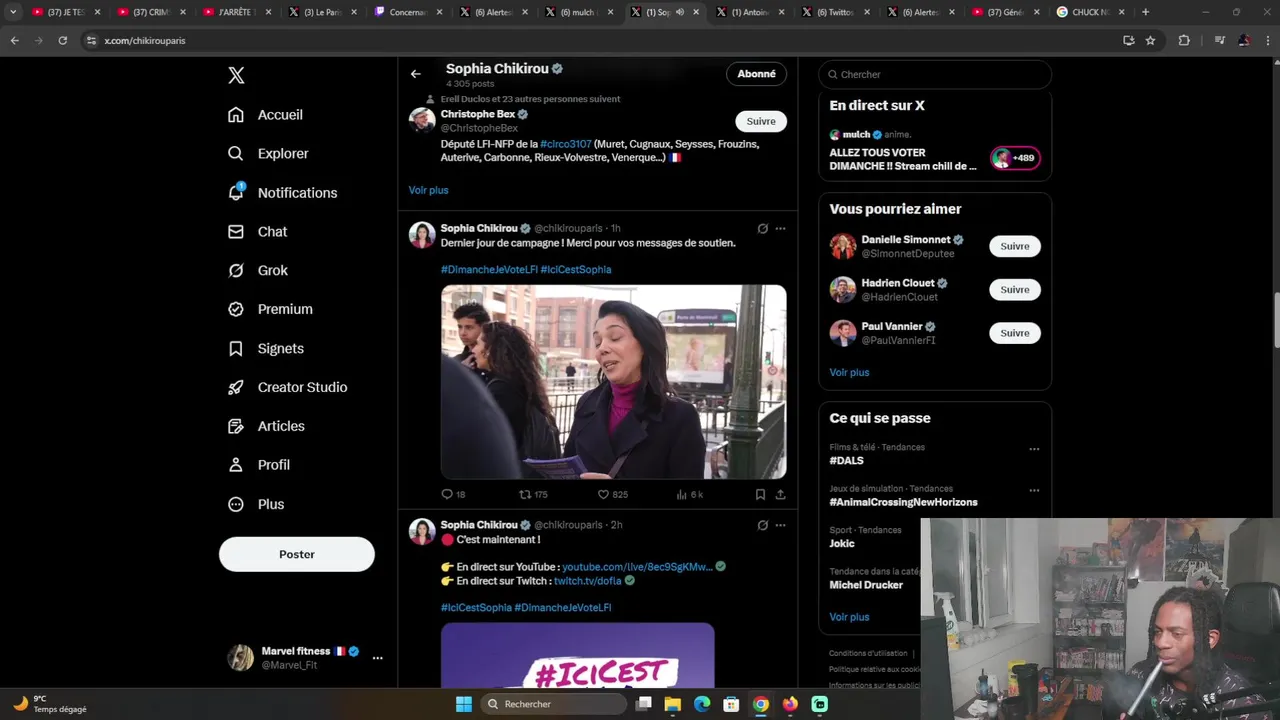This screenshot has height=720, width=1280.
Task: Open Plus more-options icon in sidebar
Action: click(236, 504)
